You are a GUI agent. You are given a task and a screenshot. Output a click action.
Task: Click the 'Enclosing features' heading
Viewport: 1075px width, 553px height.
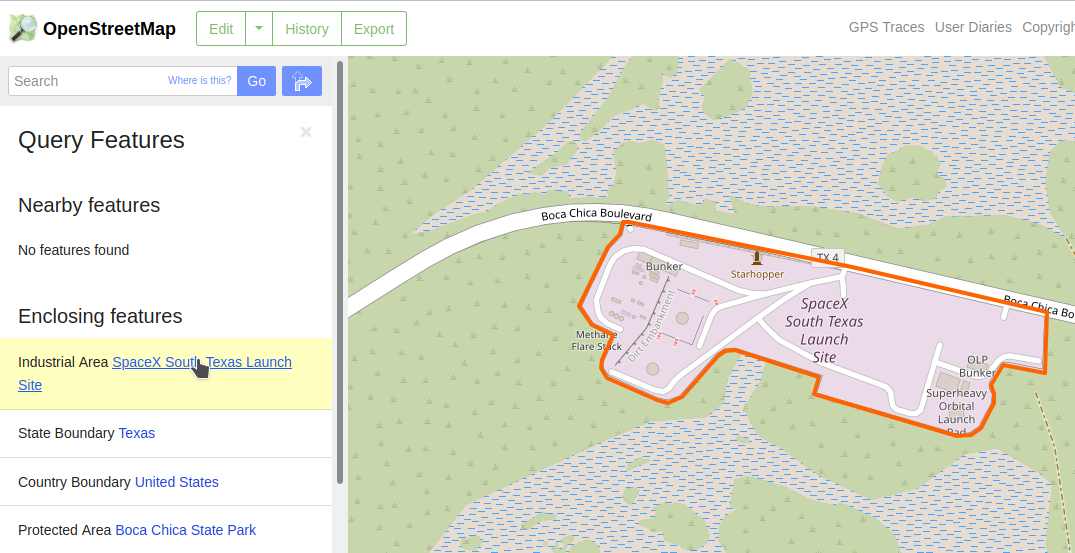click(100, 316)
